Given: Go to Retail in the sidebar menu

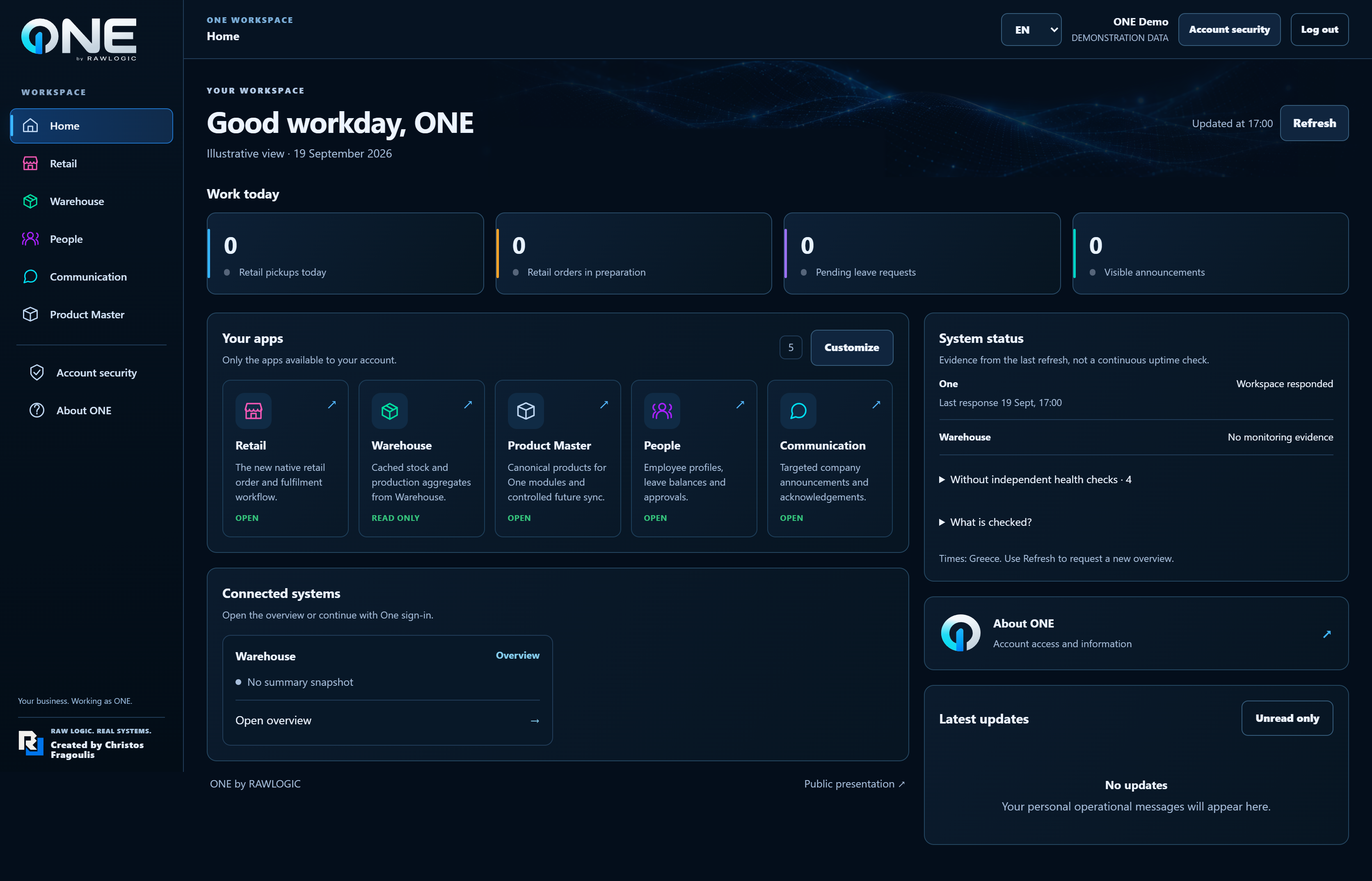Looking at the screenshot, I should pyautogui.click(x=91, y=164).
